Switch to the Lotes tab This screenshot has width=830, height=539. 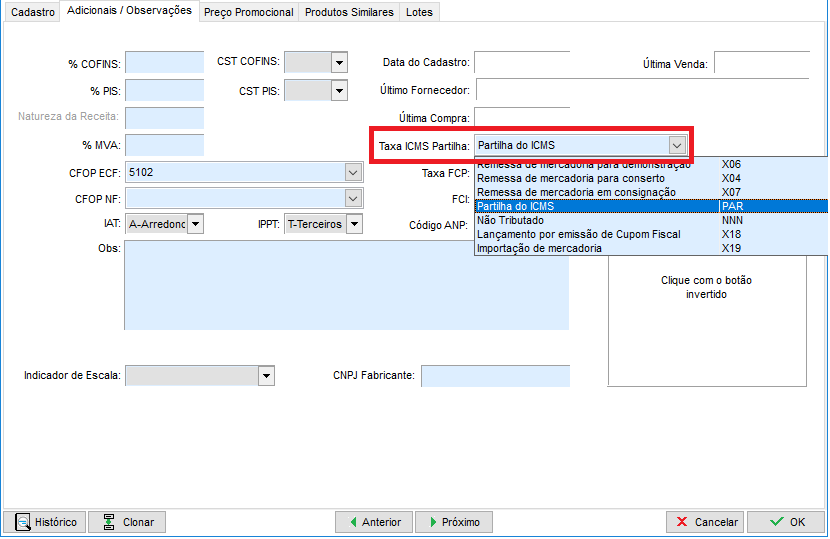419,12
